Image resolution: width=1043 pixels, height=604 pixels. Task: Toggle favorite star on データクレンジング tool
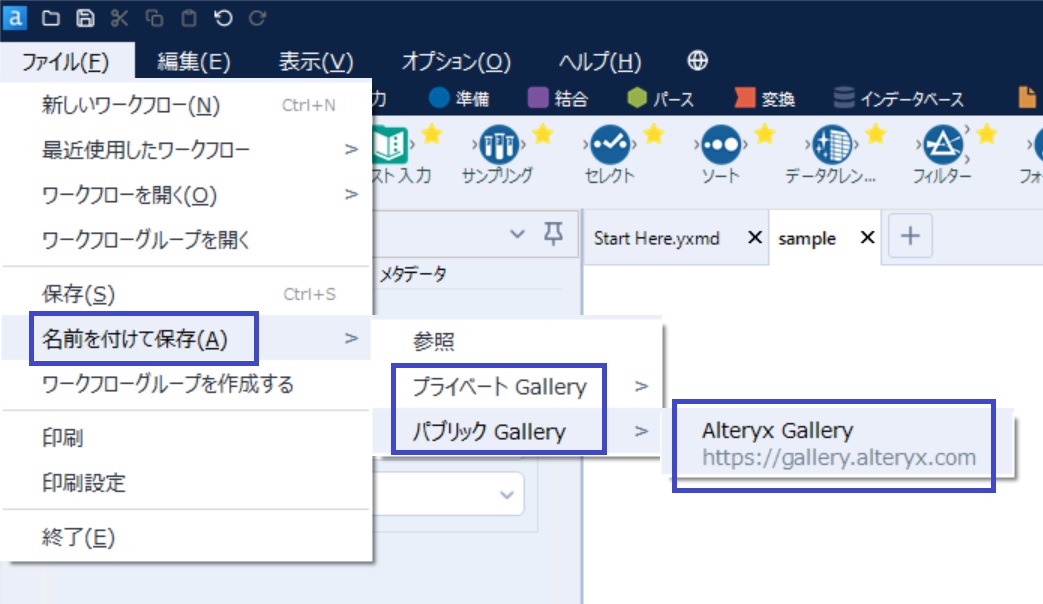[876, 134]
